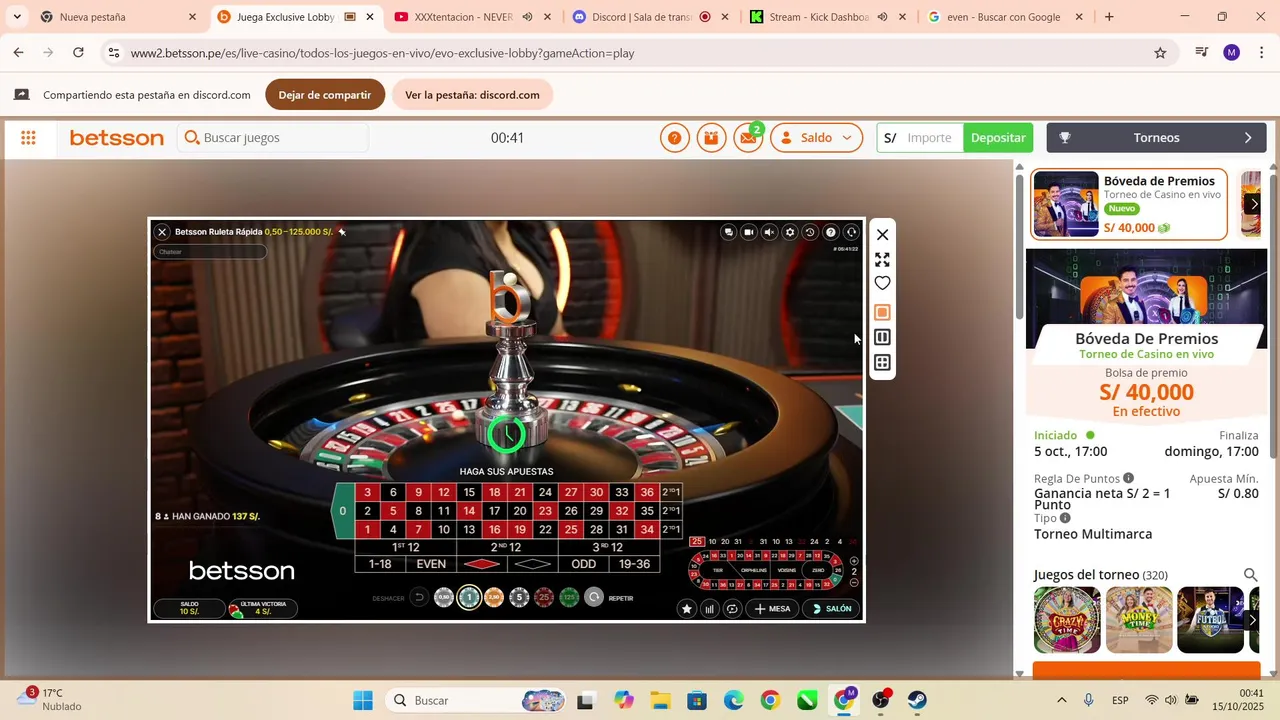This screenshot has width=1280, height=720.
Task: Select the 5 chip
Action: 519,598
